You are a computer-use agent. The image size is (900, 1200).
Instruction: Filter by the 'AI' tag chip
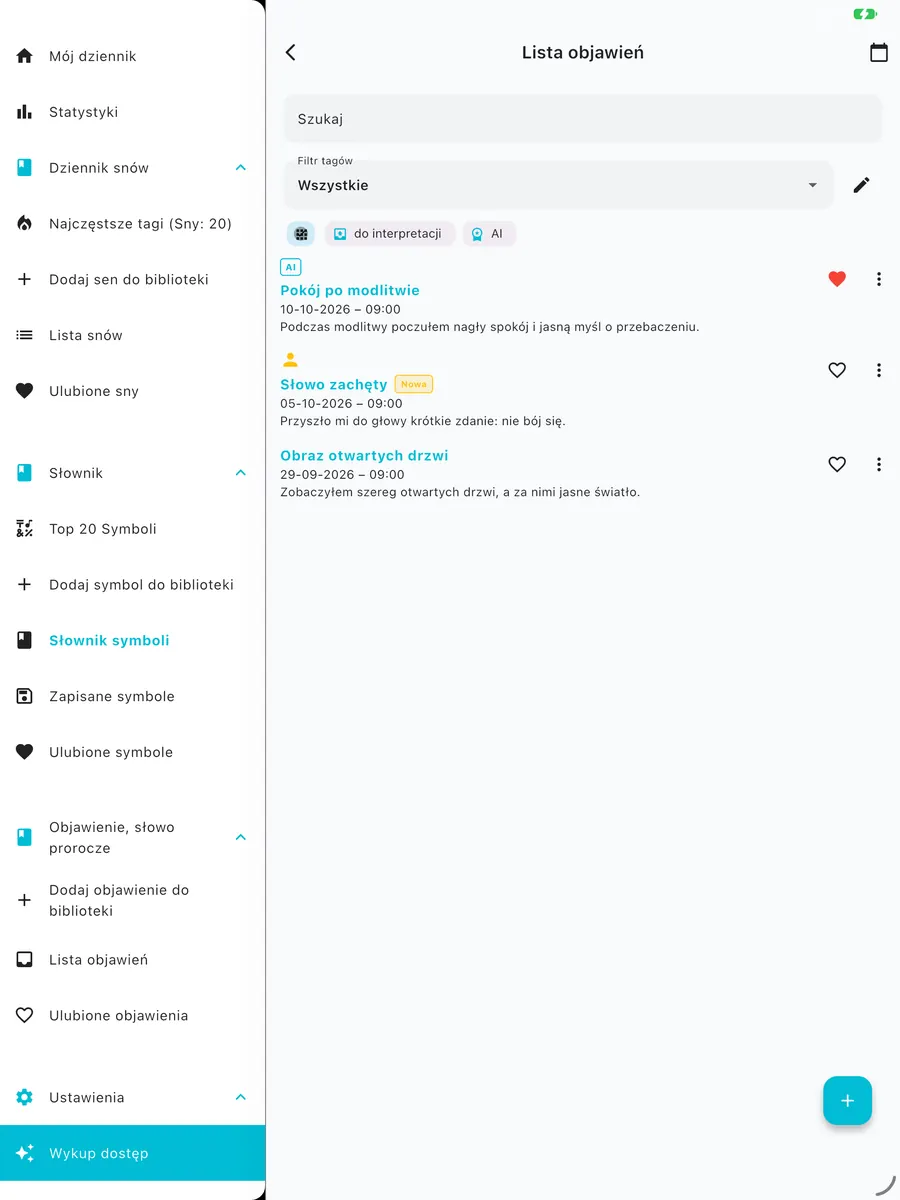pyautogui.click(x=489, y=234)
